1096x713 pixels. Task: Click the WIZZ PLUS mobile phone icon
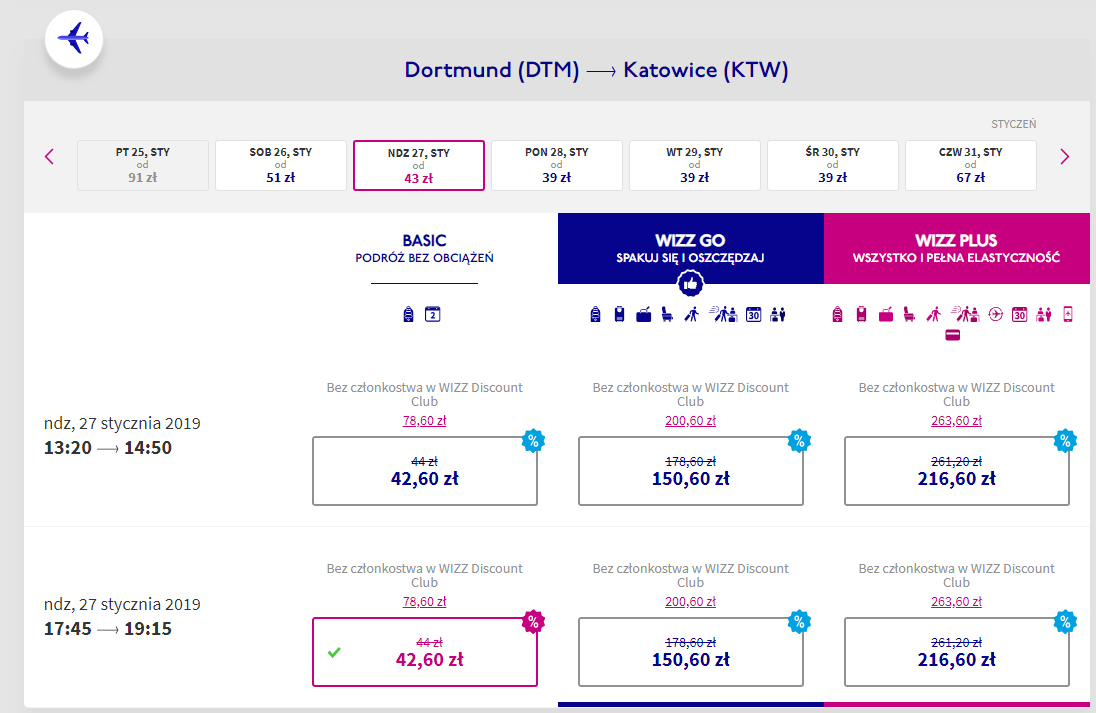pyautogui.click(x=1067, y=314)
